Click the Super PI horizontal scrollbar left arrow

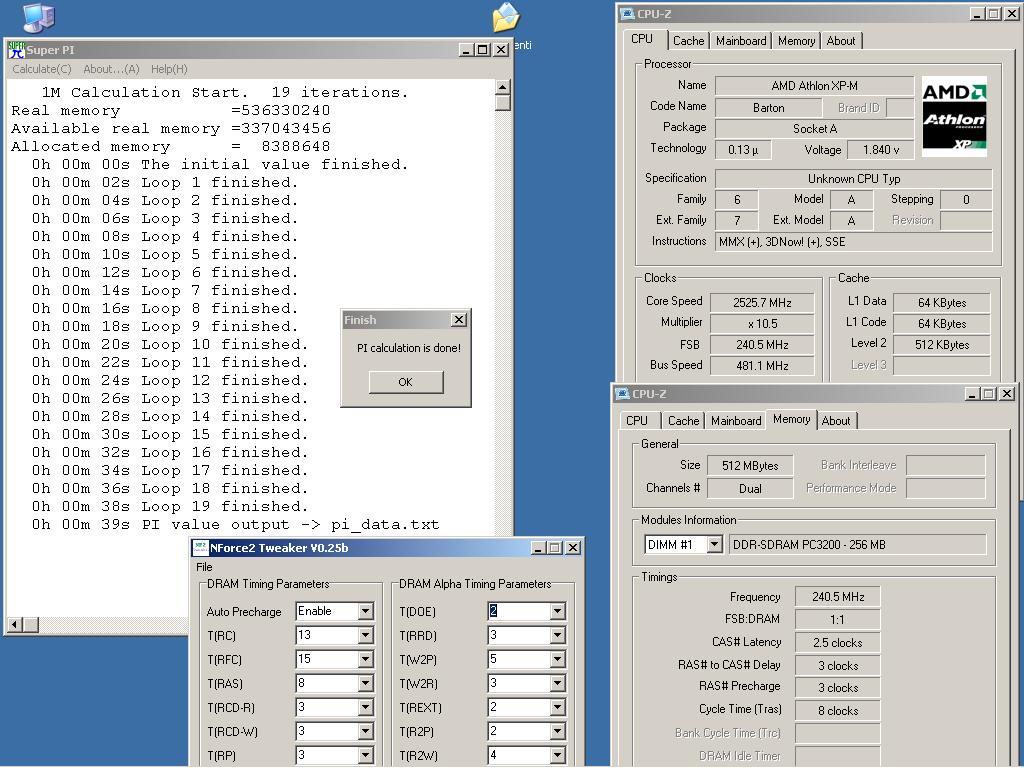(x=16, y=625)
